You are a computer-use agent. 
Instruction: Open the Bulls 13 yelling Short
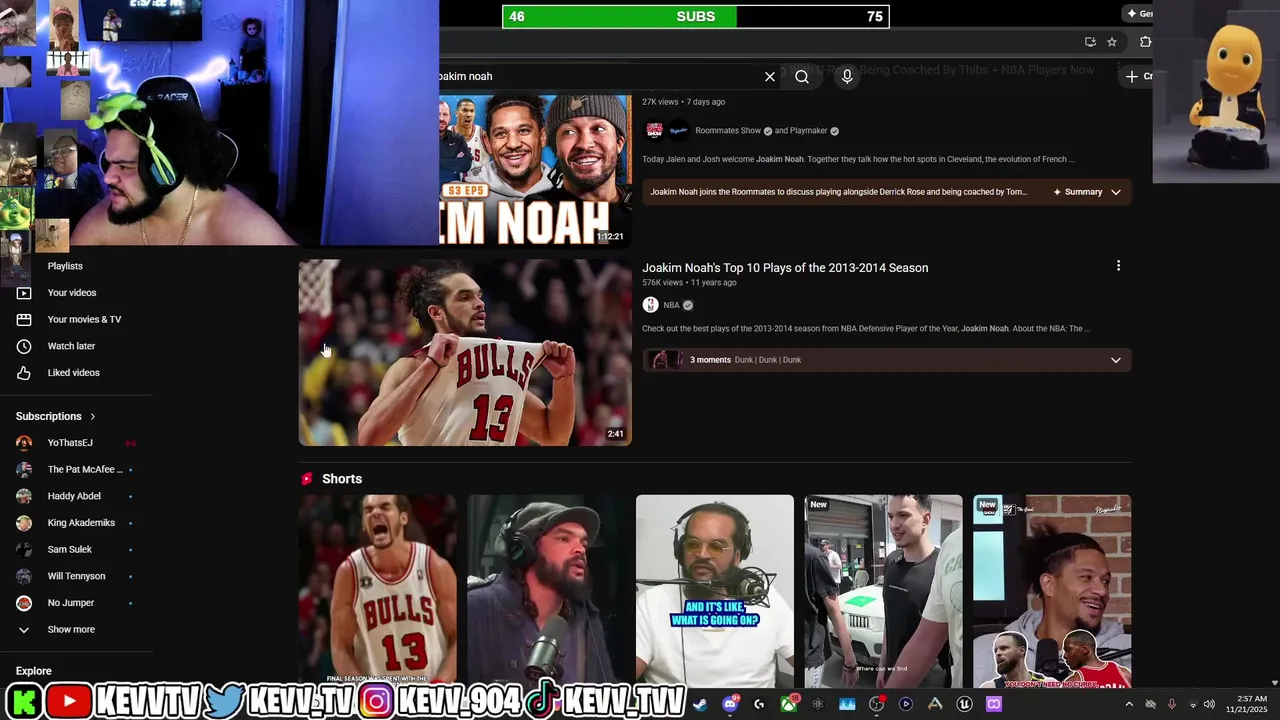378,590
